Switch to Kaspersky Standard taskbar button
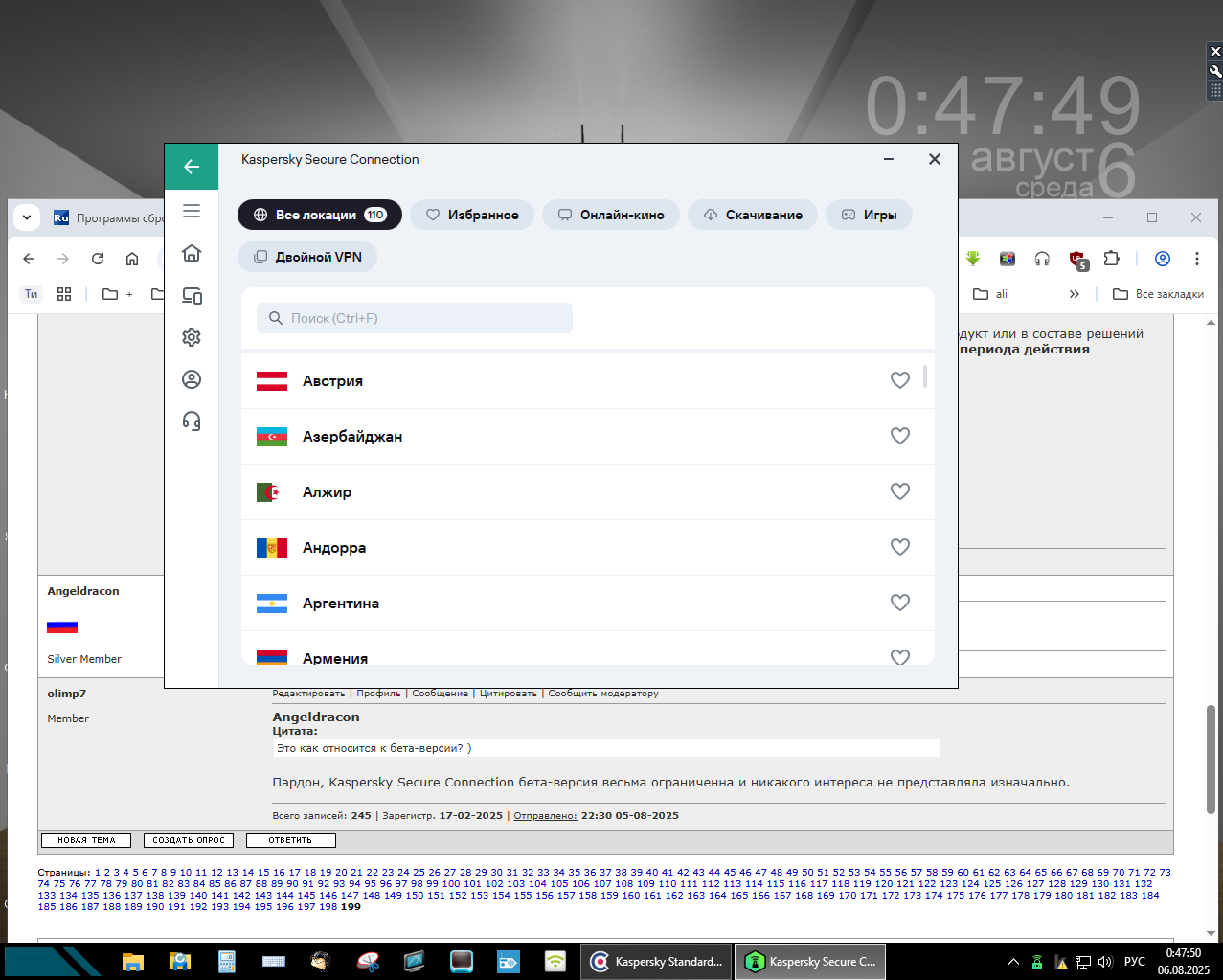The image size is (1223, 980). (x=657, y=962)
